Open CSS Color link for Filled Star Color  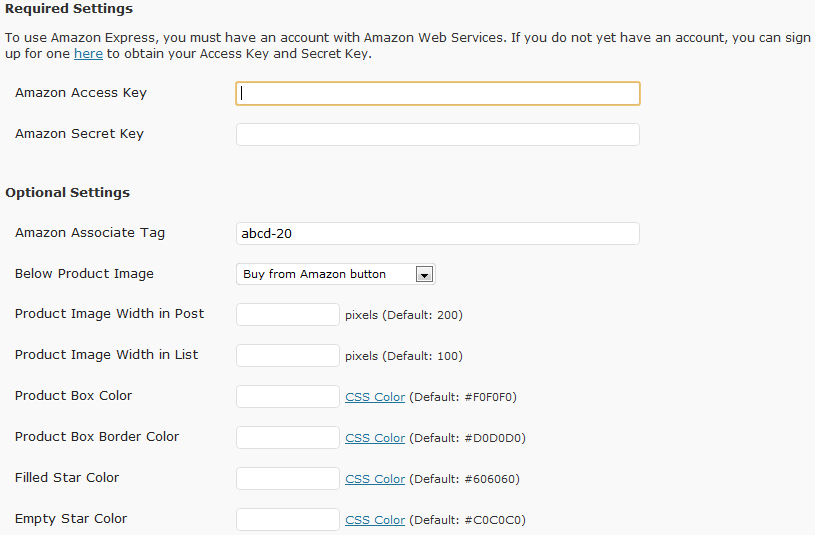(x=375, y=479)
